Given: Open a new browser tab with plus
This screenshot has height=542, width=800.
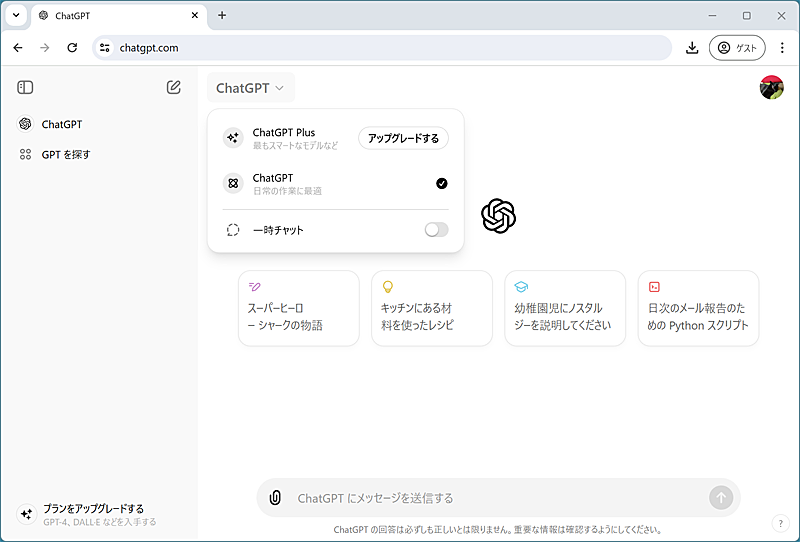Looking at the screenshot, I should pos(222,15).
